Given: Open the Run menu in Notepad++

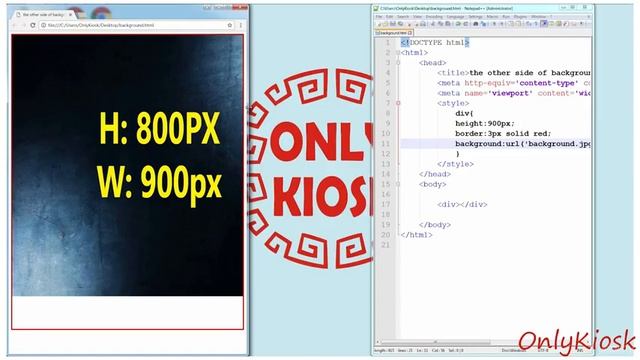Looking at the screenshot, I should (x=506, y=17).
